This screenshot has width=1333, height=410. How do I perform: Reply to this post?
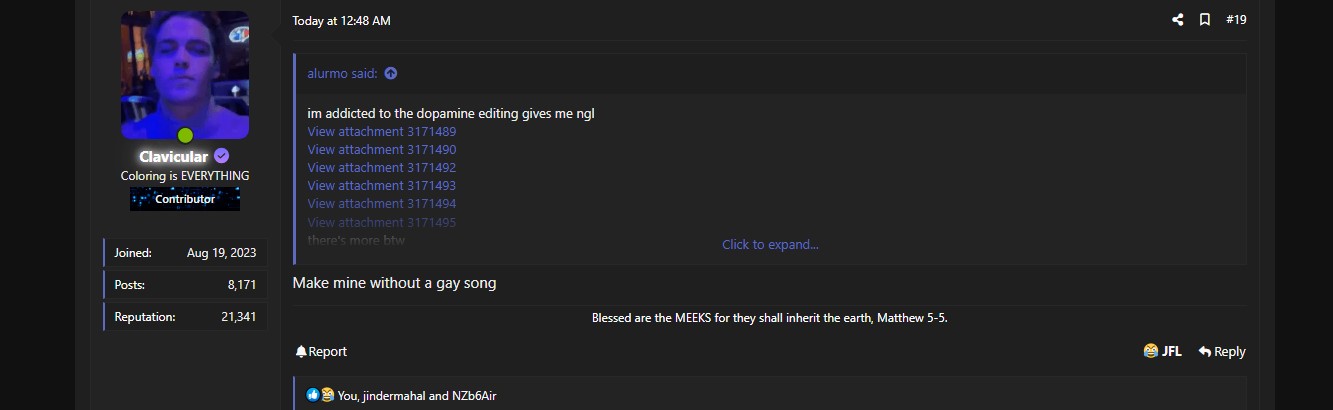pos(1222,352)
